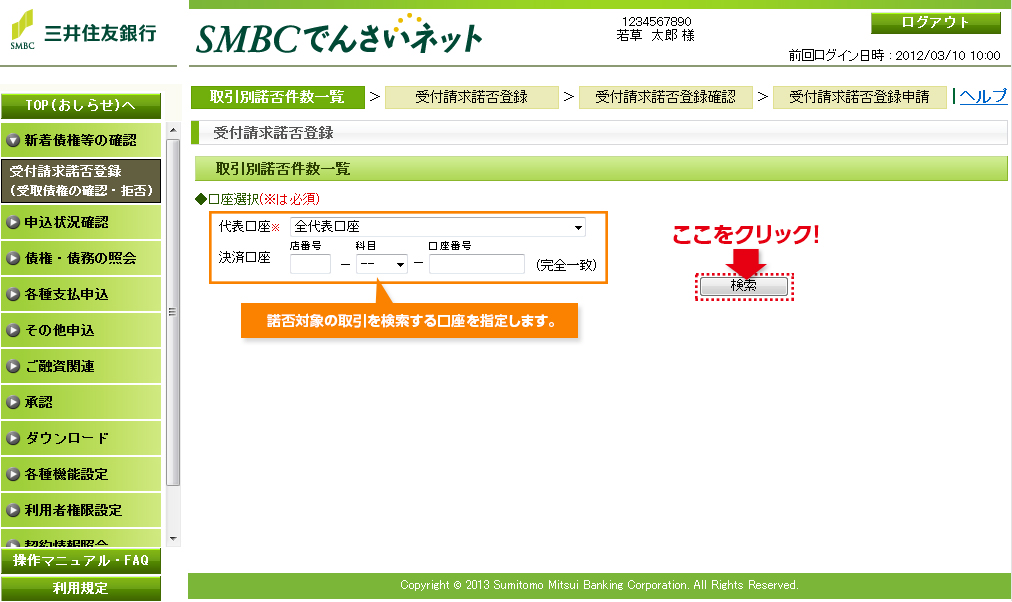The width and height of the screenshot is (1012, 602).
Task: Open the 申込状況確認 menu
Action: 81,223
